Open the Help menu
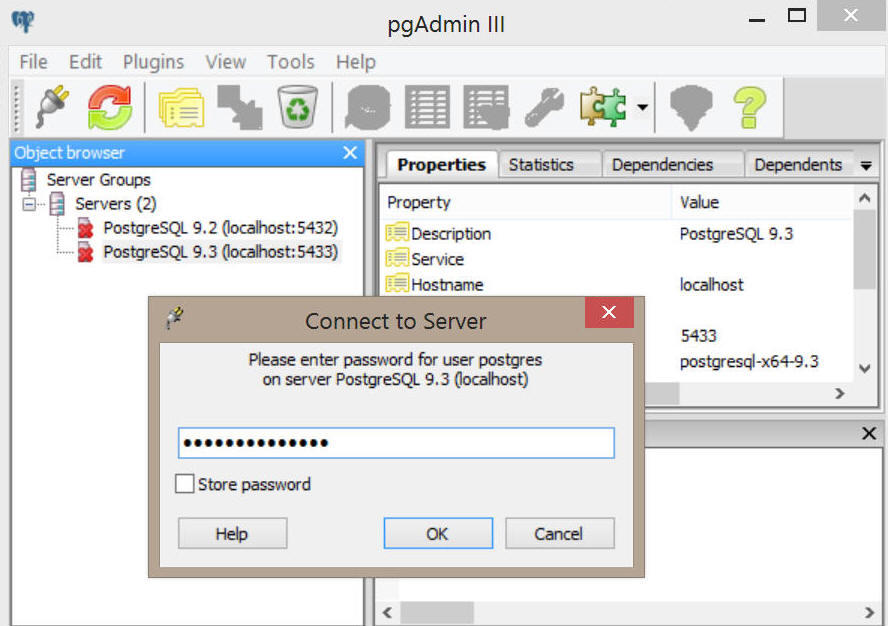 click(356, 62)
